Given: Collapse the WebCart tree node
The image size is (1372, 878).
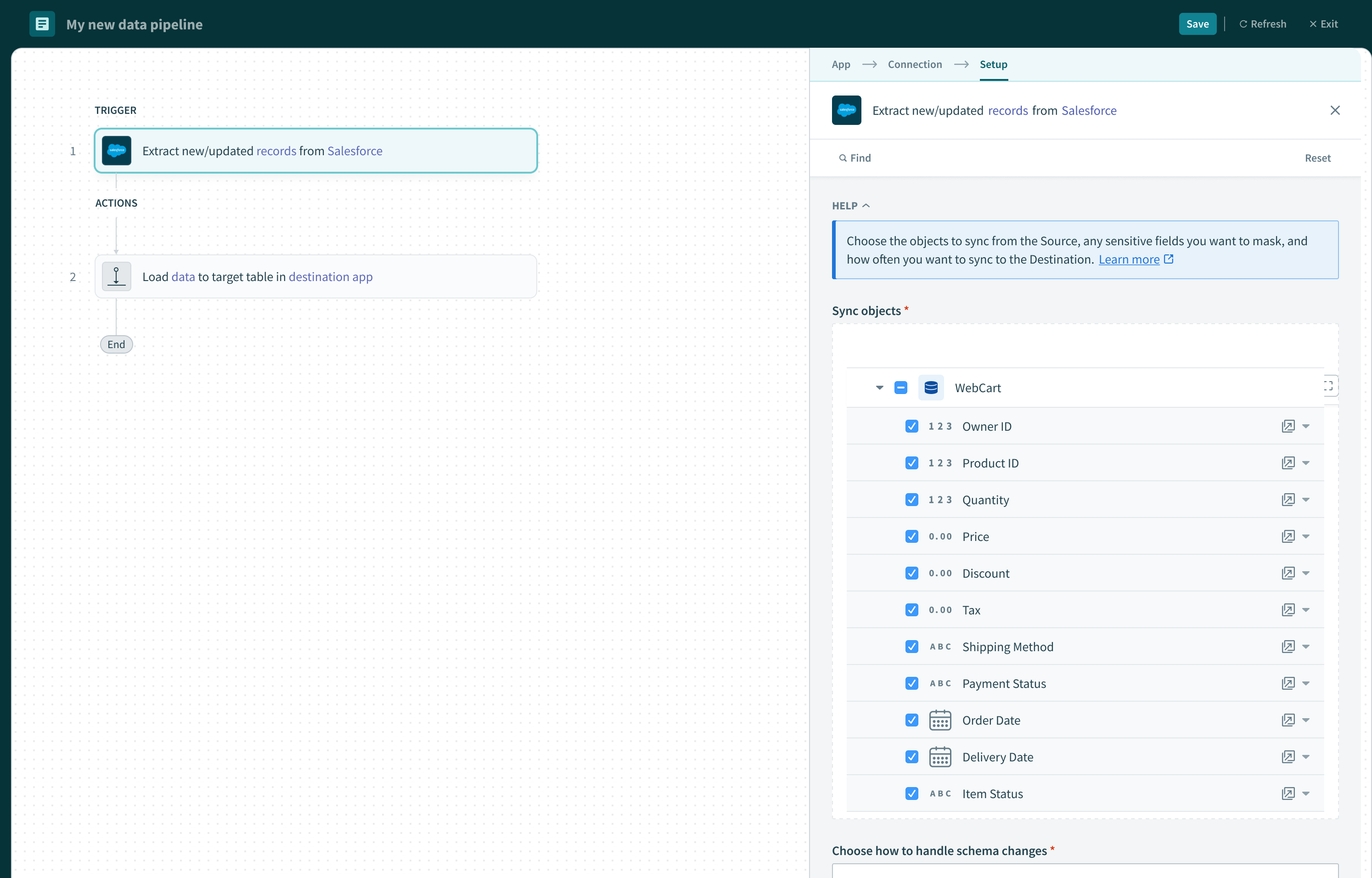Looking at the screenshot, I should [x=879, y=388].
